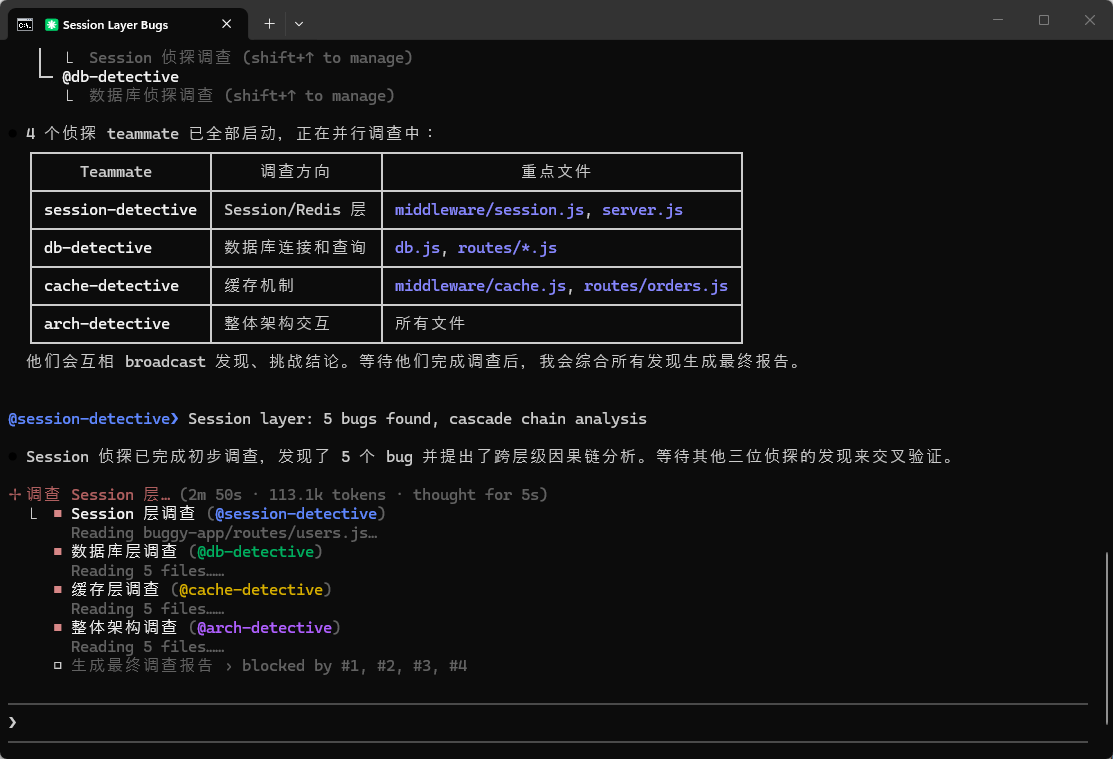Open the middleware/cache.js file link
The height and width of the screenshot is (759, 1113).
coord(480,286)
